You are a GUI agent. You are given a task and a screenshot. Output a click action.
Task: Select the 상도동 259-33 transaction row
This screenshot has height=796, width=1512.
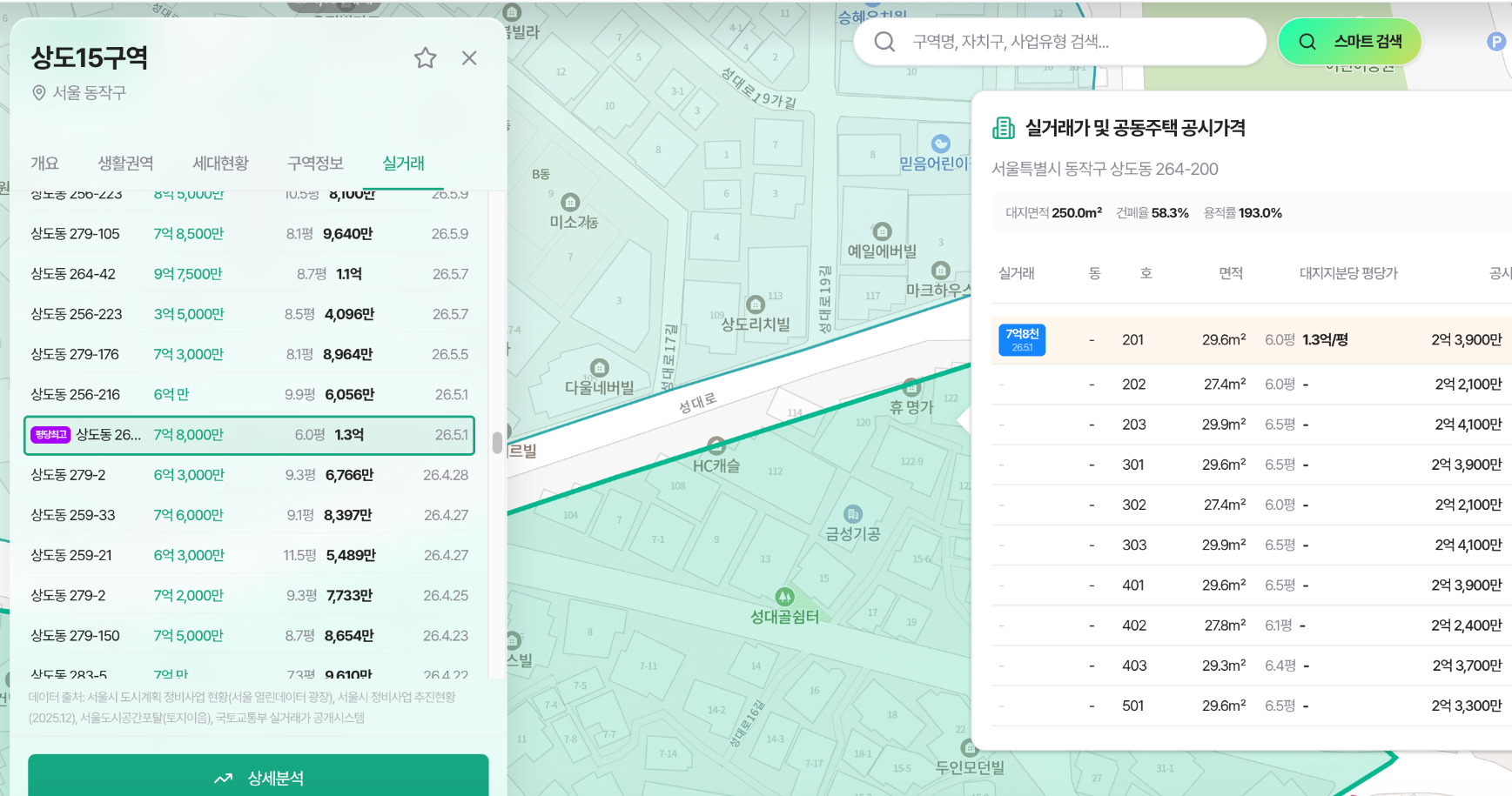[x=249, y=515]
